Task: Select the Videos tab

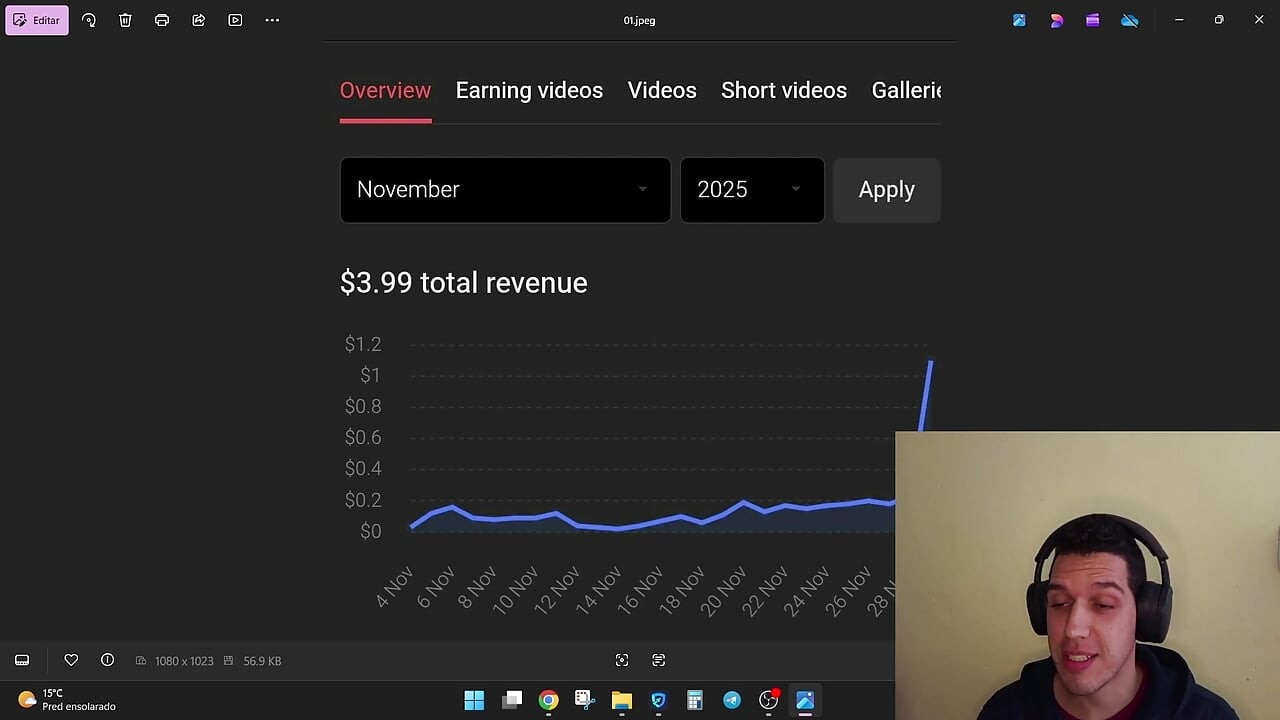Action: point(662,91)
